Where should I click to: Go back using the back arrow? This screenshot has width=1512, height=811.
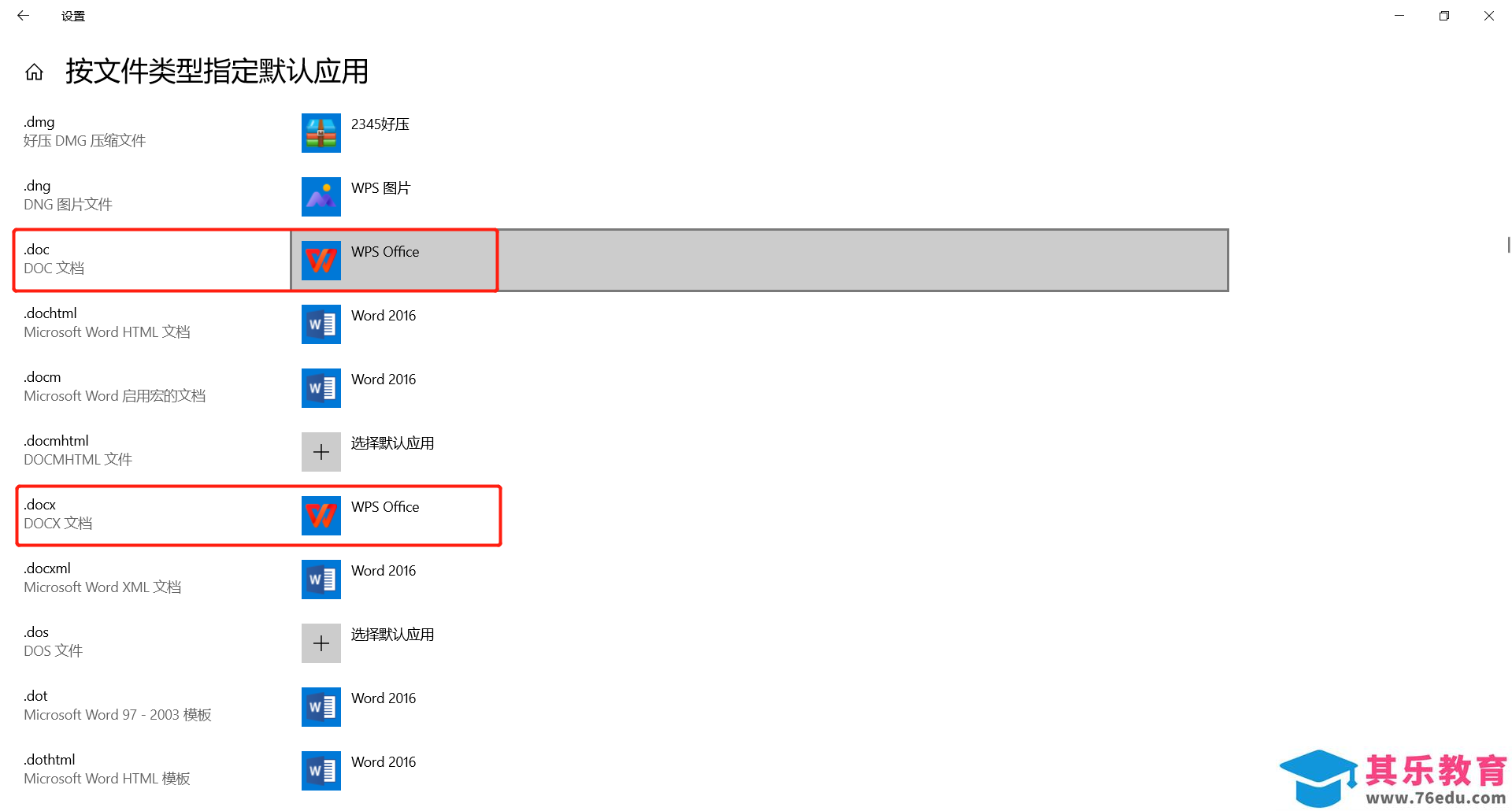23,16
